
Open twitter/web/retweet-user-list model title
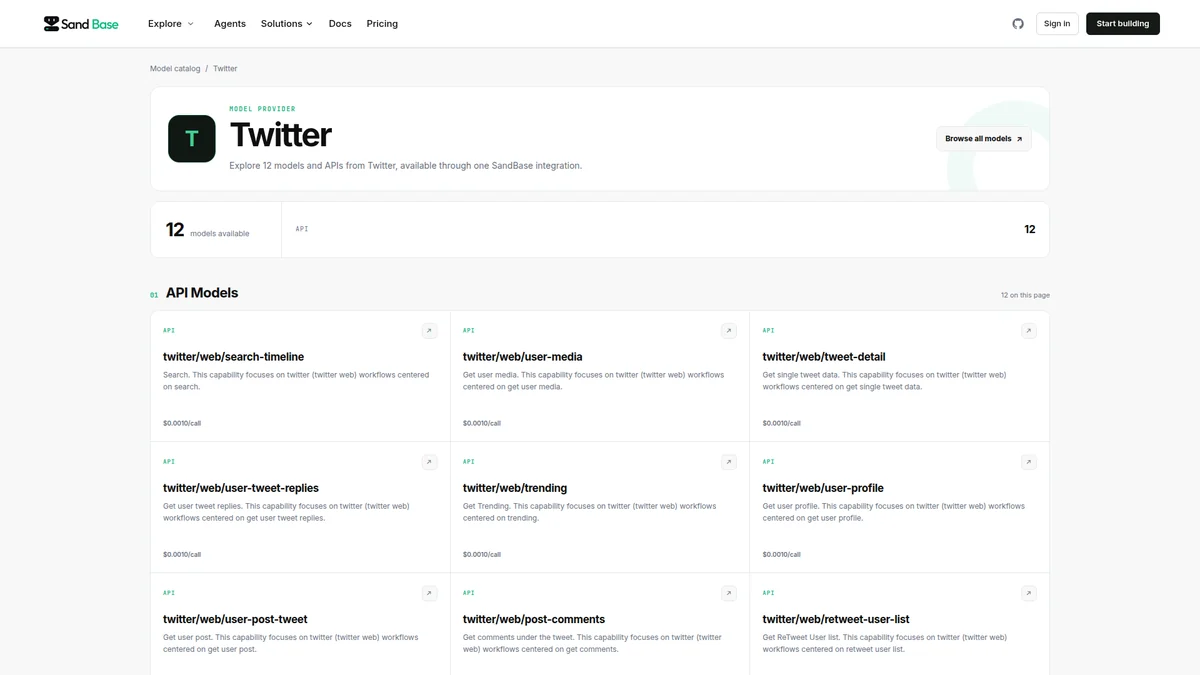pos(836,619)
